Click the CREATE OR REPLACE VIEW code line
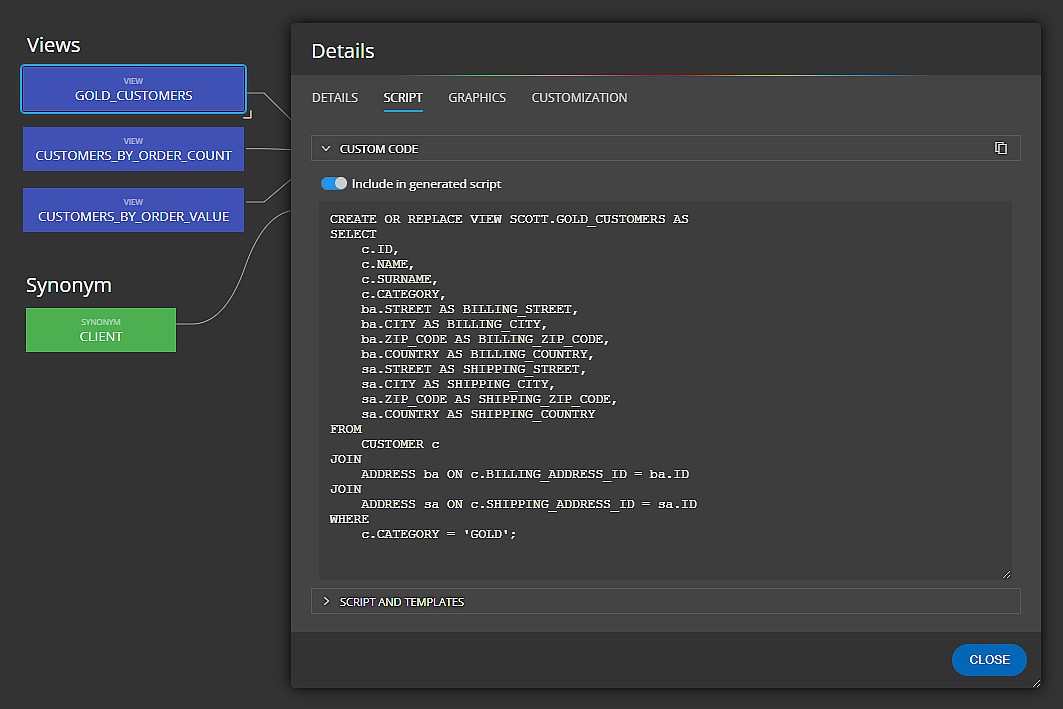Image resolution: width=1063 pixels, height=709 pixels. [x=509, y=219]
